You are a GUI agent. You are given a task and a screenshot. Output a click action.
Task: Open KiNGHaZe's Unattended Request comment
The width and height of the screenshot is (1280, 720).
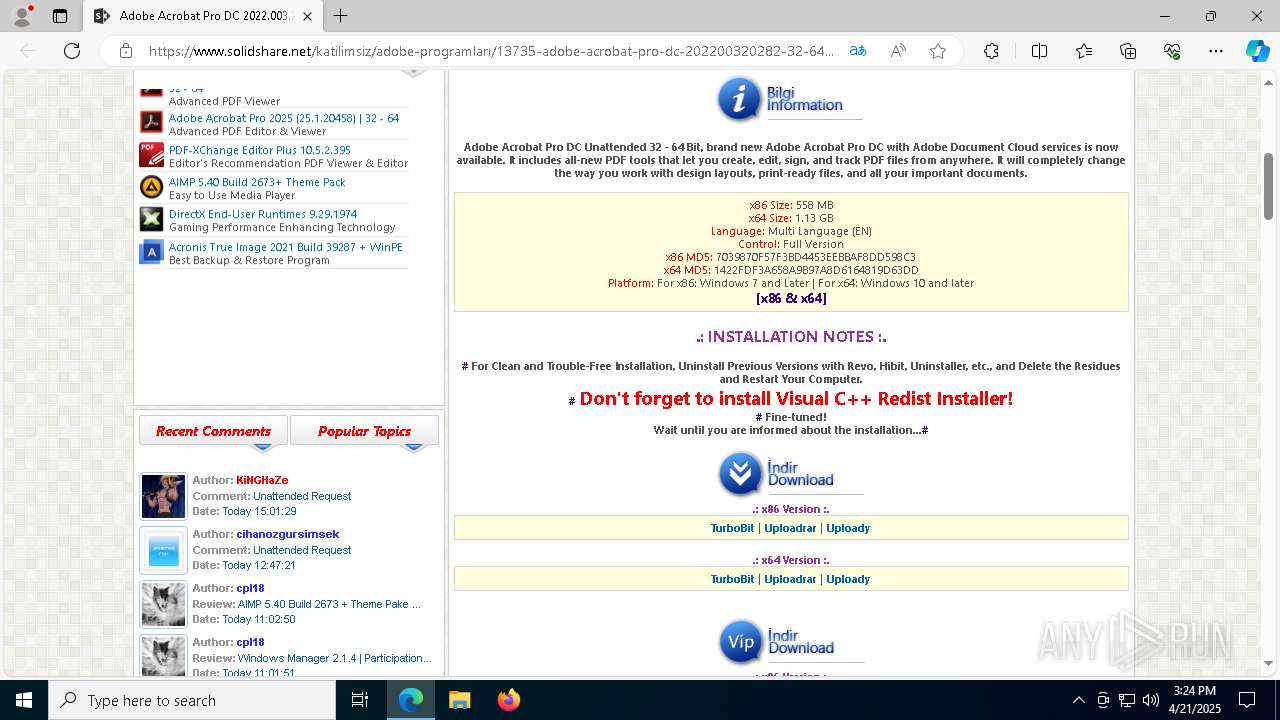click(x=302, y=496)
